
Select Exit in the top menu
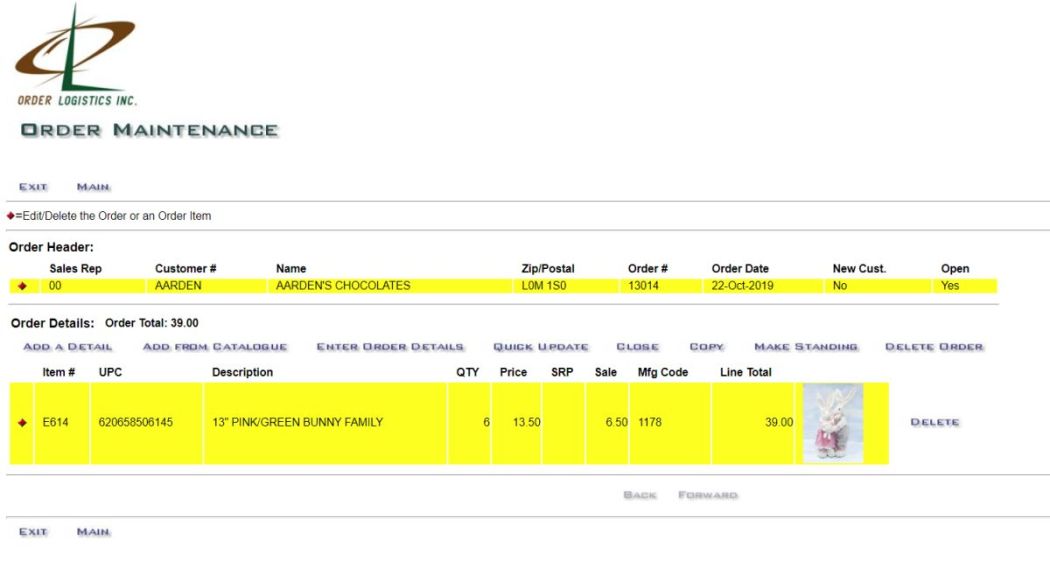click(31, 185)
